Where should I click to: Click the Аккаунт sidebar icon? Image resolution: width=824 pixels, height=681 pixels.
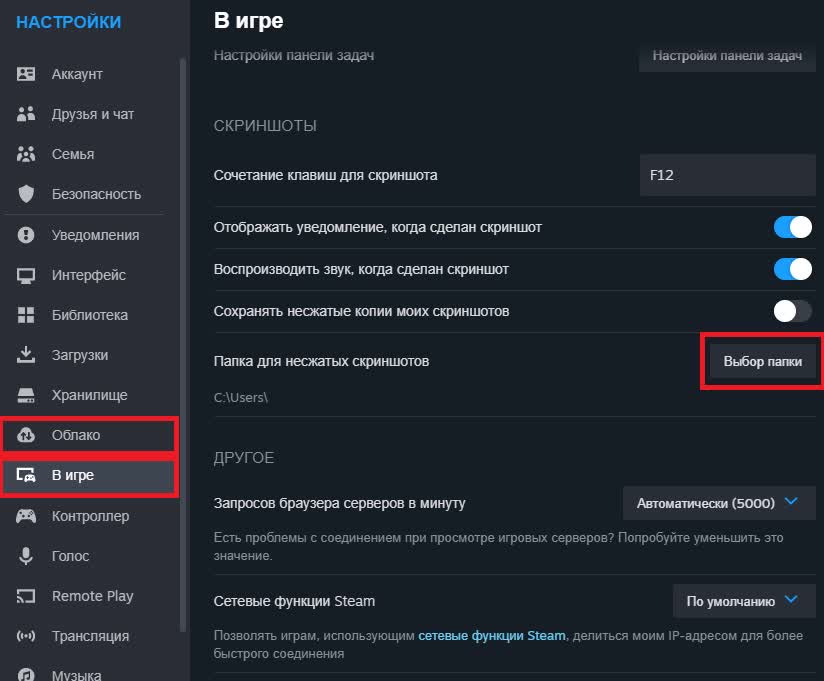(26, 74)
